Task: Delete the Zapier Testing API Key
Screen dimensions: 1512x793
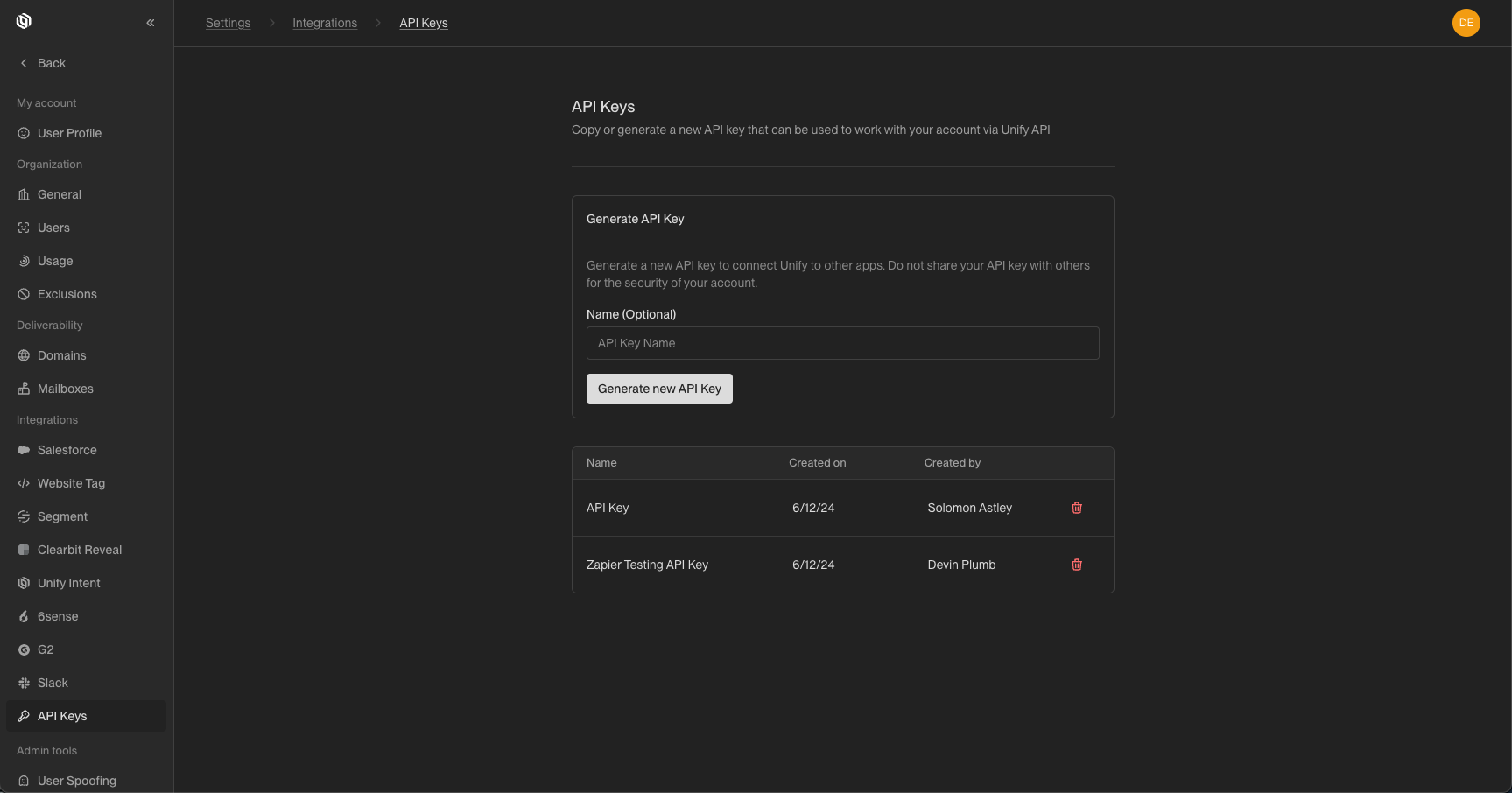Action: click(x=1076, y=565)
